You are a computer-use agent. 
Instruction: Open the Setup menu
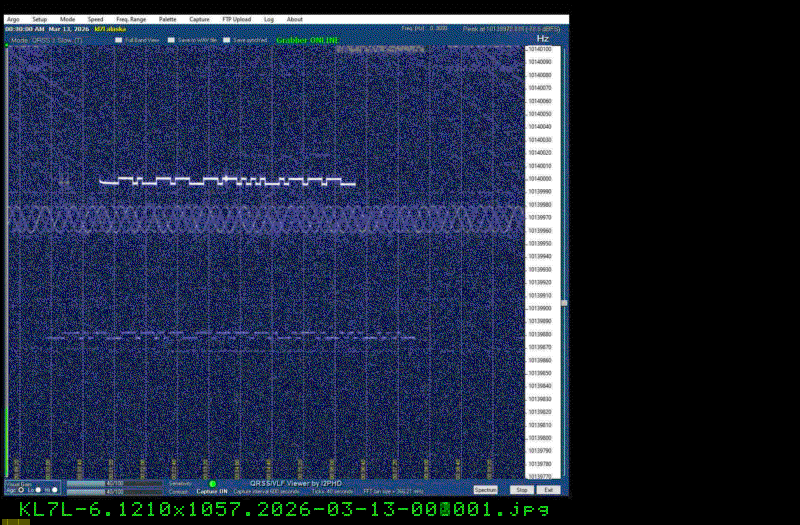[39, 19]
